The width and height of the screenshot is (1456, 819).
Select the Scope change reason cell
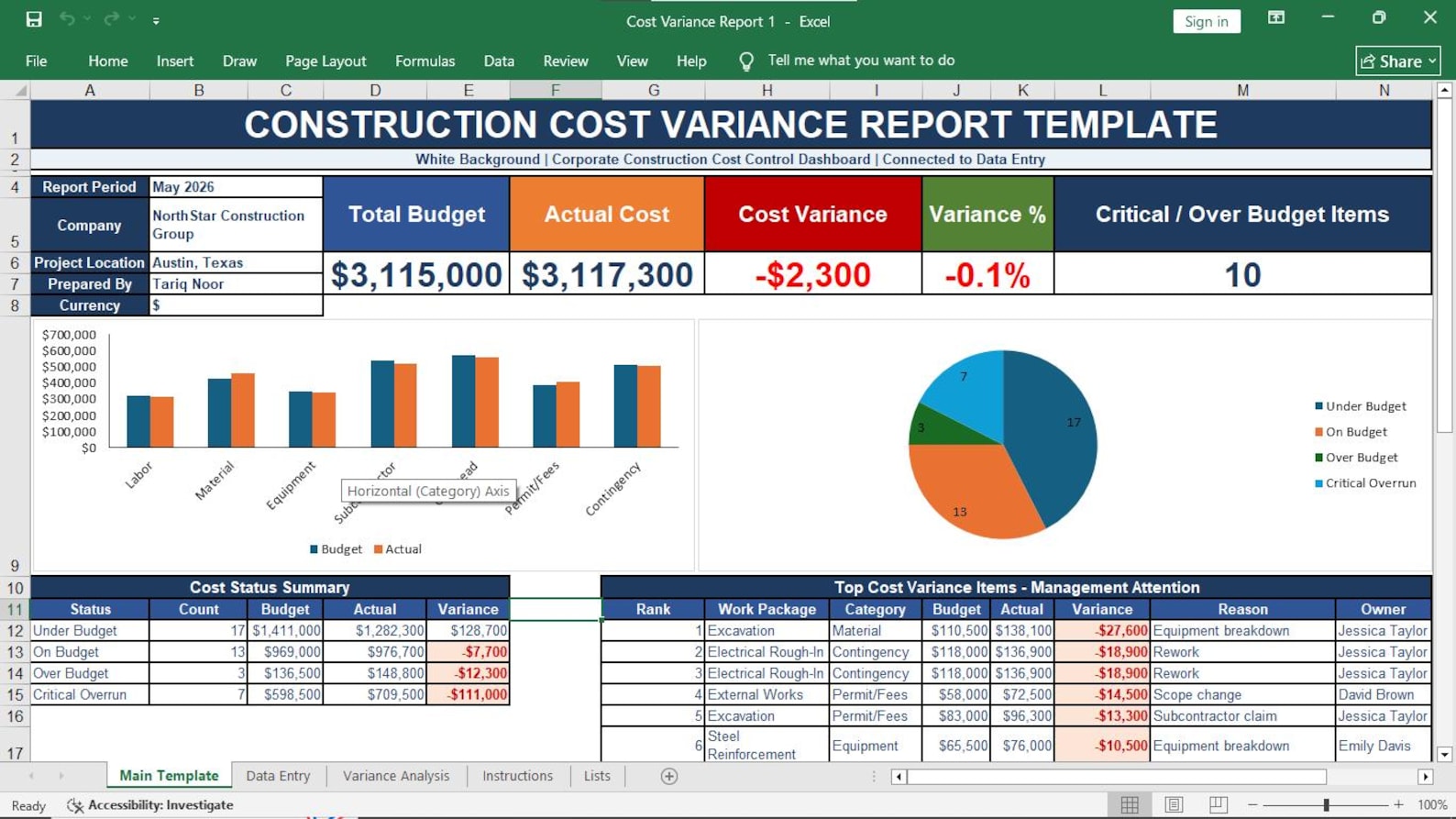coord(1242,695)
